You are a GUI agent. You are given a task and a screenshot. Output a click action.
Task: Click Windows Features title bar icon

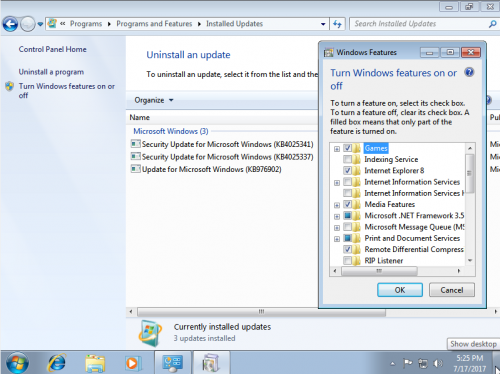click(x=328, y=53)
